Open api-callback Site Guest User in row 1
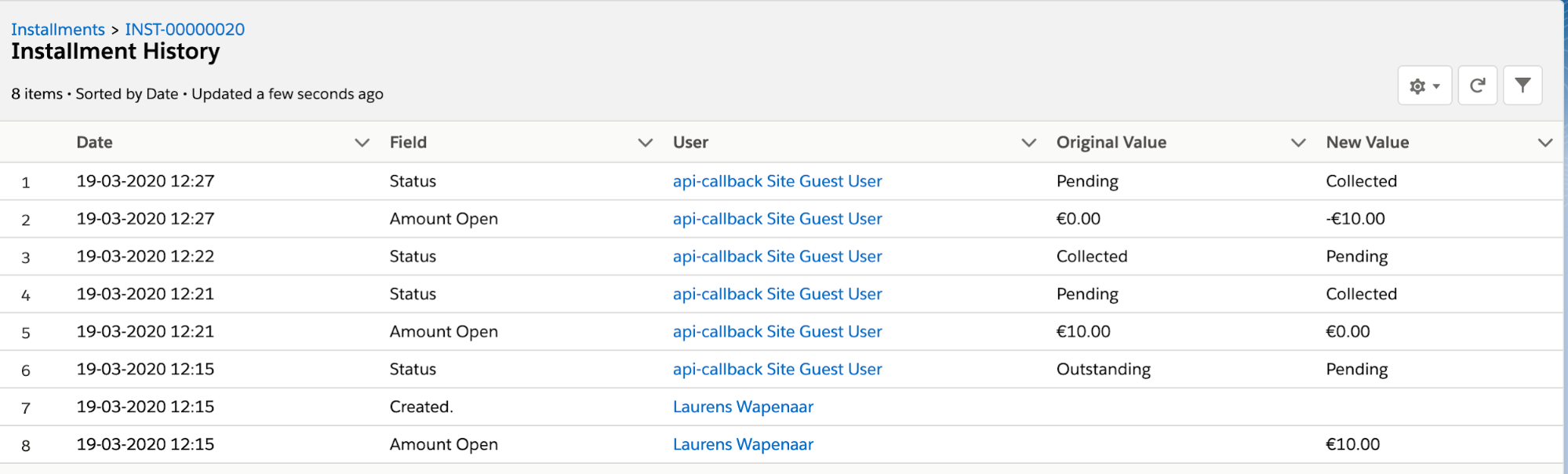This screenshot has height=474, width=1568. [x=777, y=181]
